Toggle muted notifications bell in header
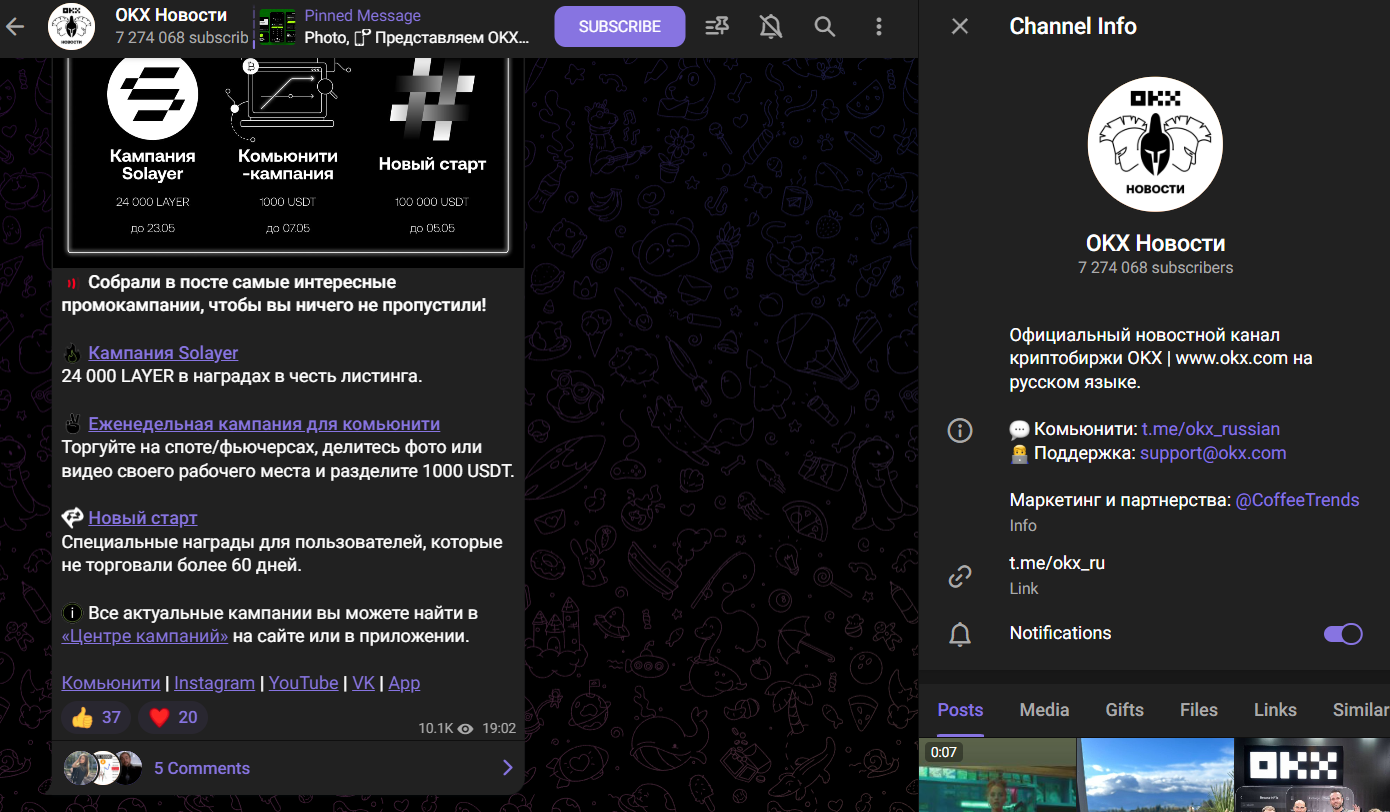The image size is (1390, 812). [771, 27]
